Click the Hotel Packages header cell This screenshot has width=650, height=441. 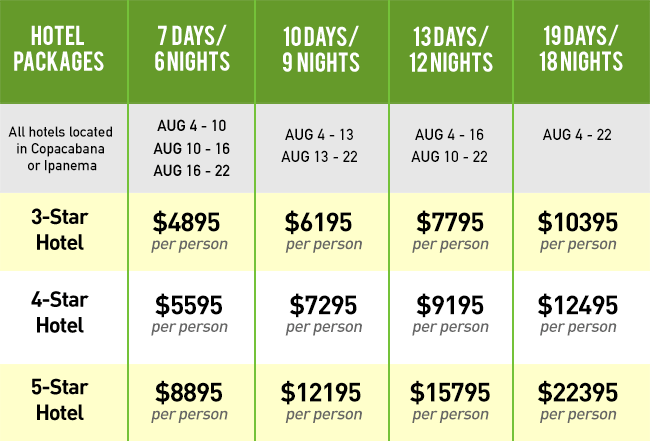pos(62,48)
